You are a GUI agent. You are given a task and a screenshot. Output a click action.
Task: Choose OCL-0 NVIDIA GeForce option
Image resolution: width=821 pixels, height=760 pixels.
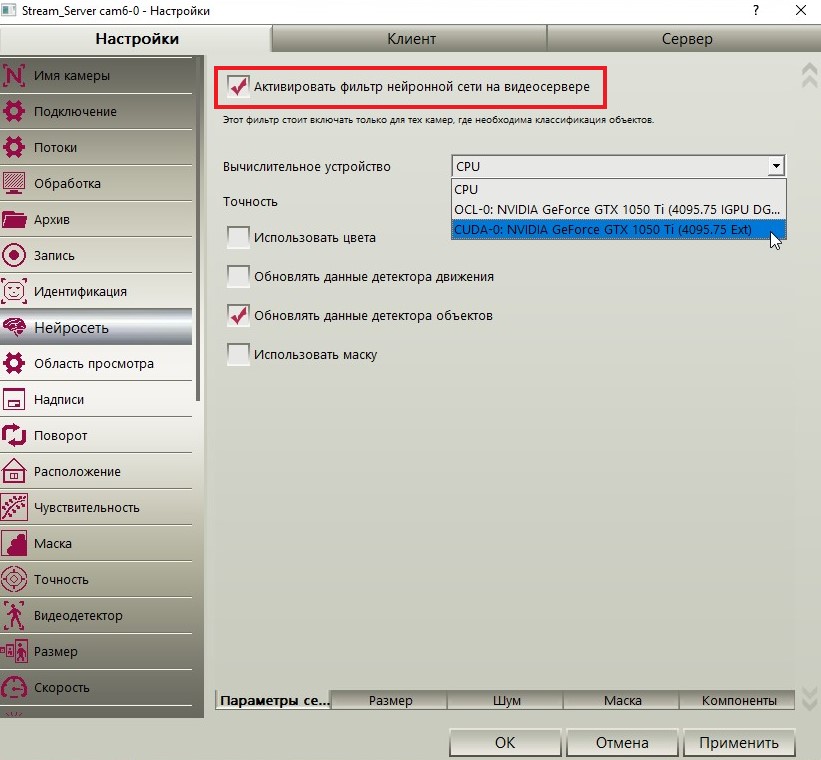click(618, 210)
